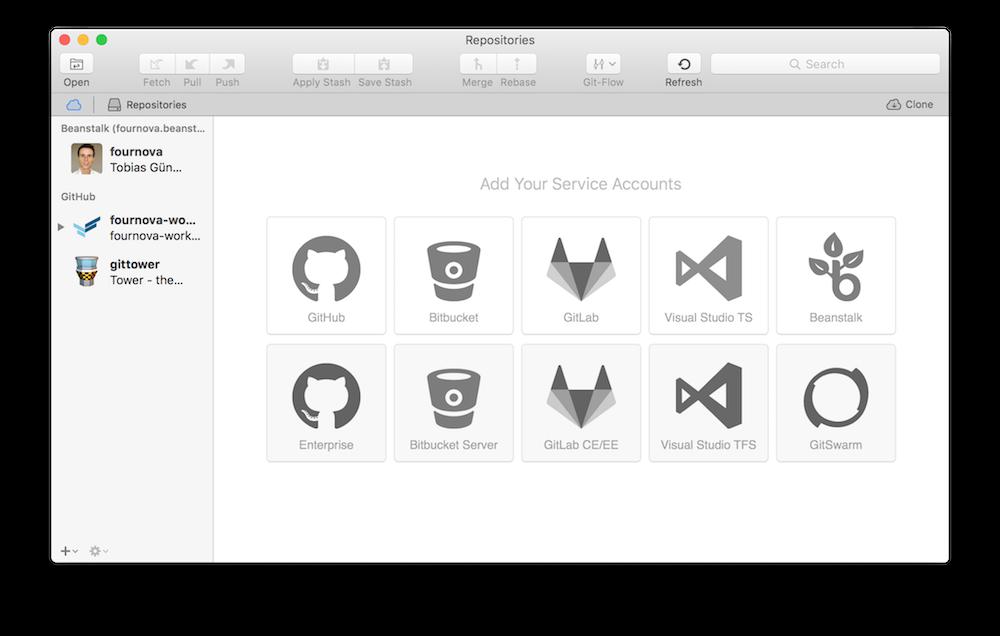Click the Apply Stash toolbar icon
The width and height of the screenshot is (1000, 636).
tap(323, 64)
